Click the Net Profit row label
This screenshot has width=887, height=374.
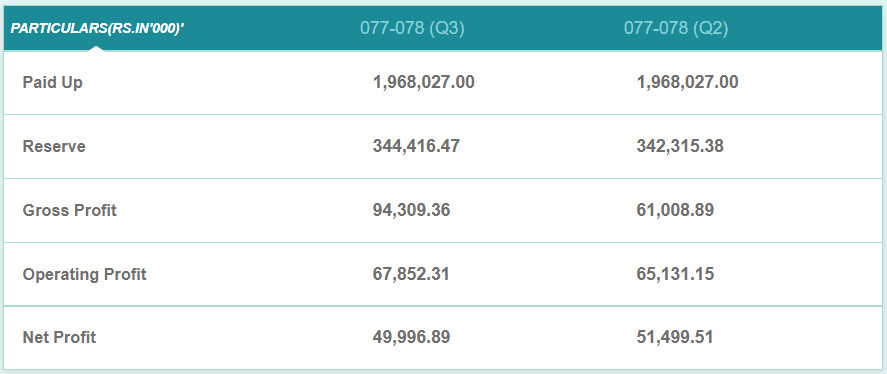coord(59,338)
